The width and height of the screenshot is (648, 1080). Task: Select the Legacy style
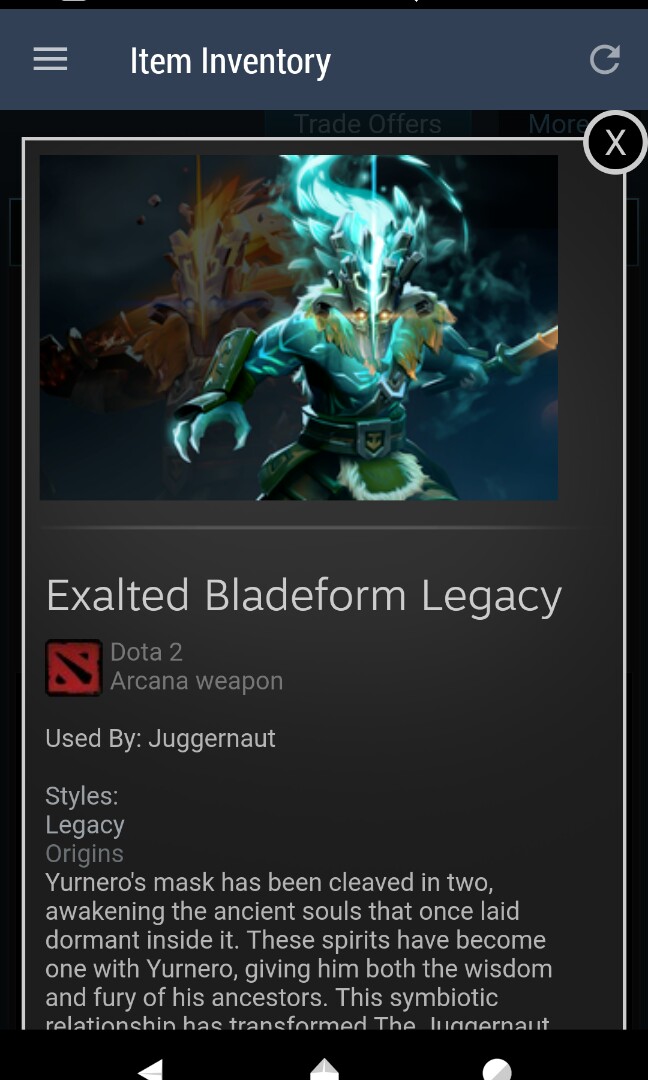click(85, 824)
